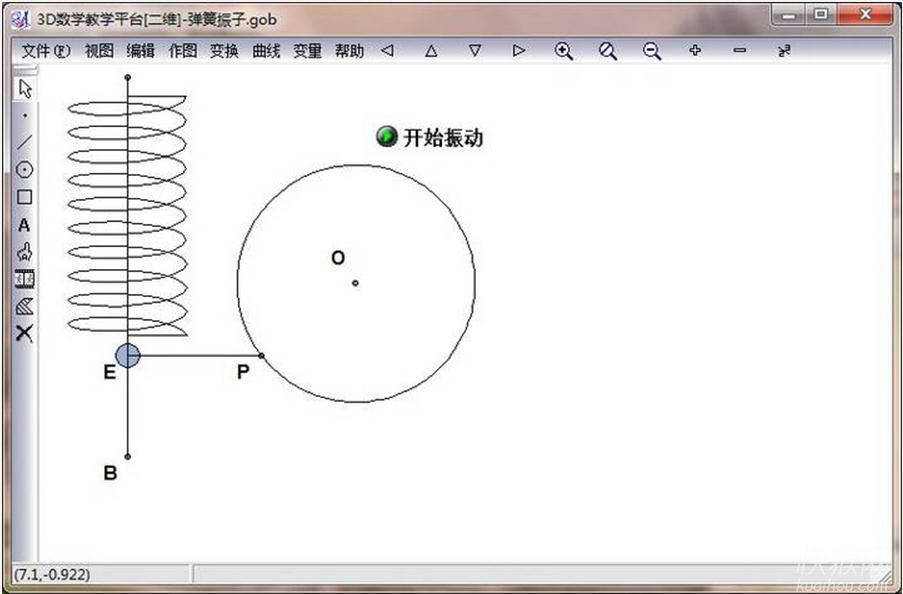Pan left using the left triangle icon
This screenshot has width=903, height=594.
[388, 51]
